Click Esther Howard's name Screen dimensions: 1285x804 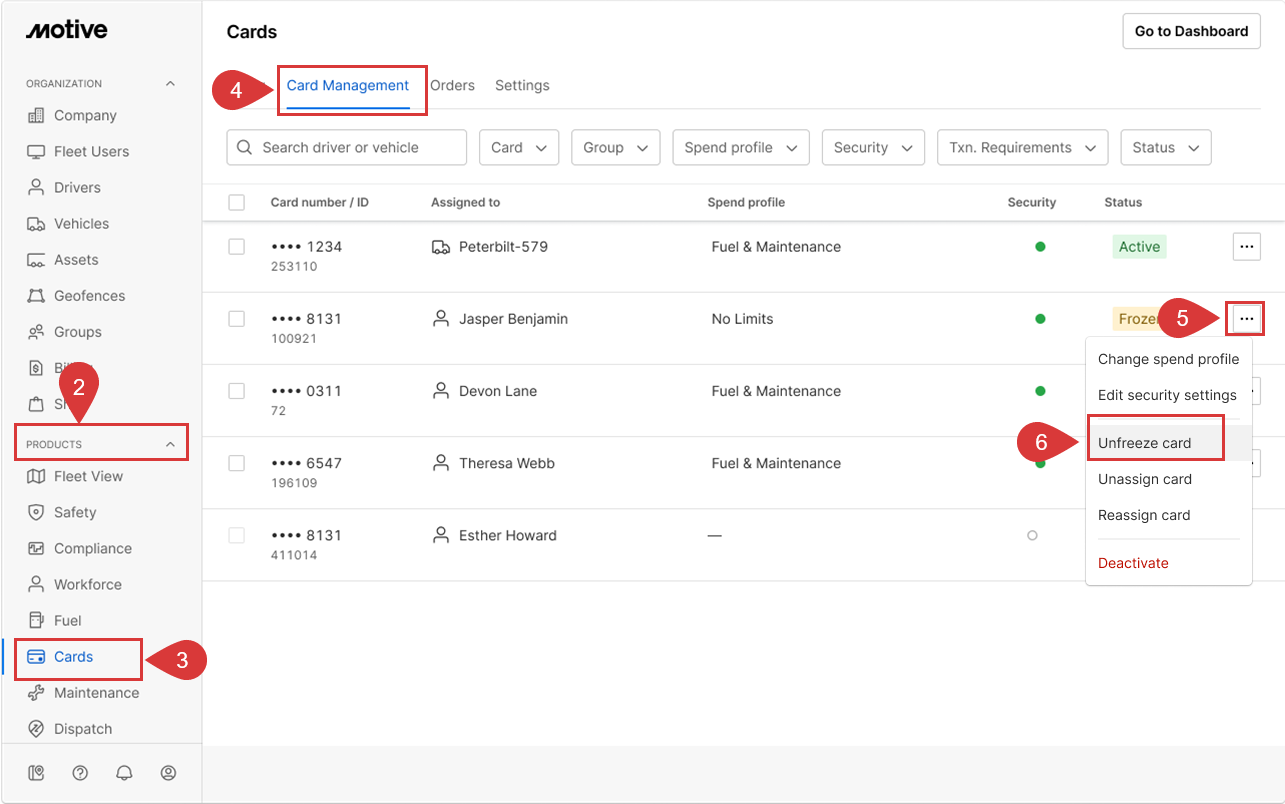[x=508, y=535]
